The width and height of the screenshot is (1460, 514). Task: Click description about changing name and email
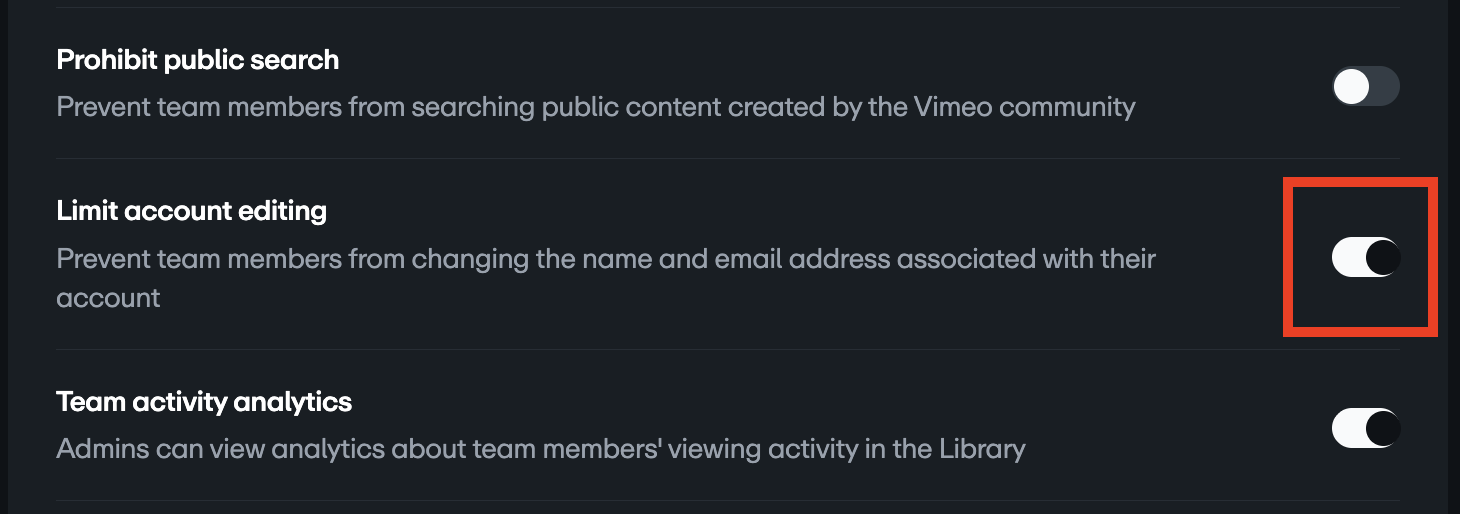point(605,260)
